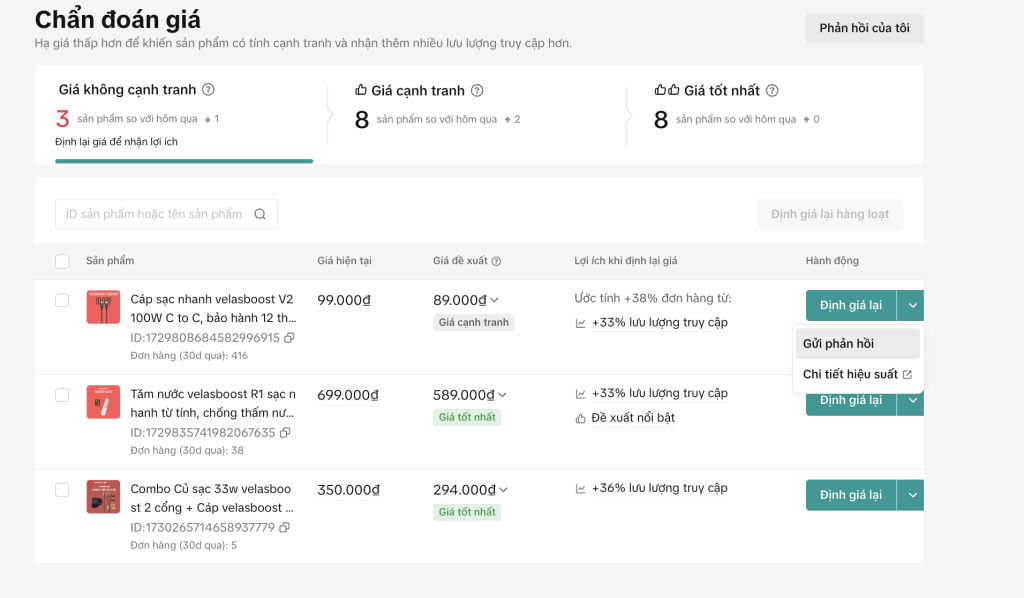
Task: Click help icon beside Giá không cạnh tranh
Action: [208, 90]
